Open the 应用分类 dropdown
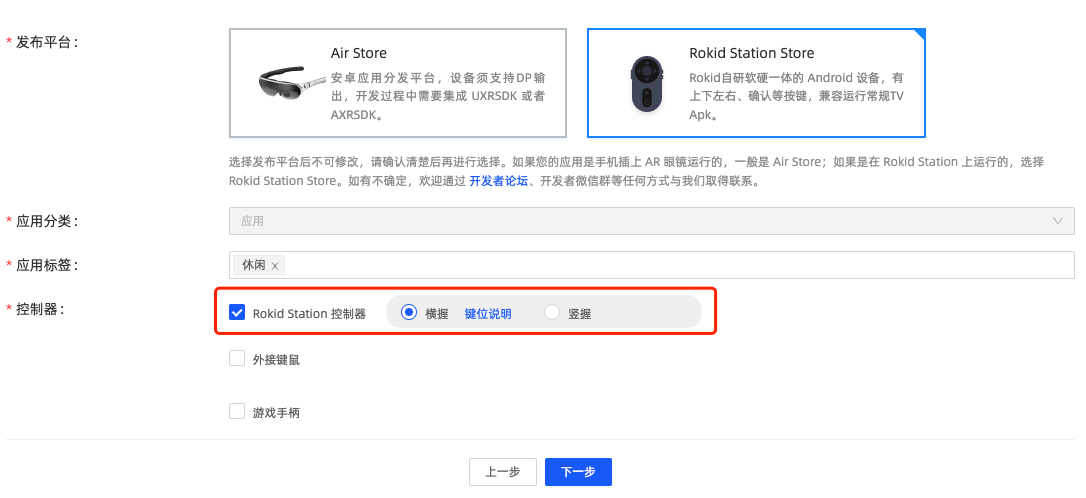 point(652,221)
